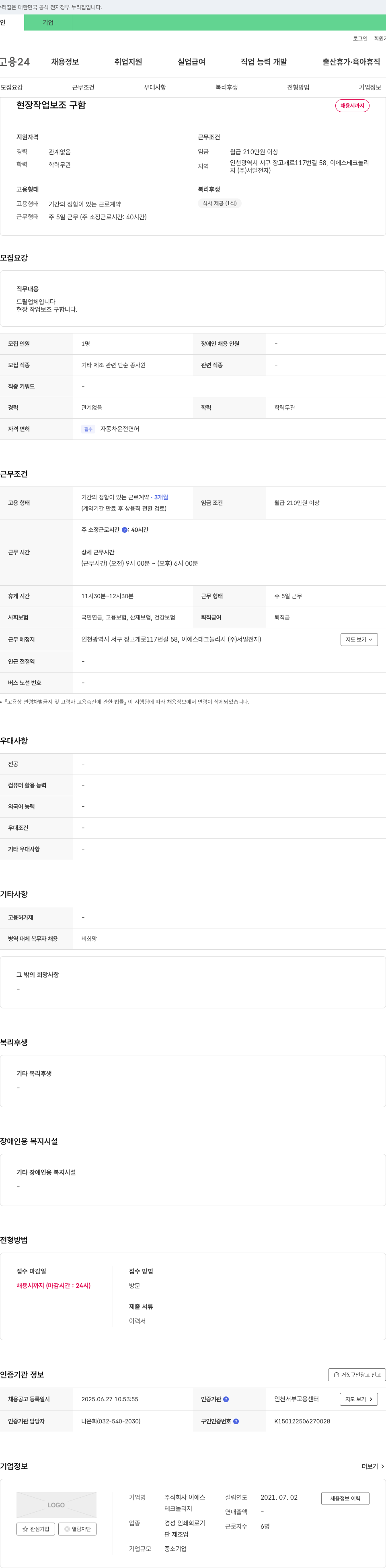386x1568 pixels.
Task: Click the 업종 value 경성 인쇄회로기판 제조업
Action: point(185,1529)
